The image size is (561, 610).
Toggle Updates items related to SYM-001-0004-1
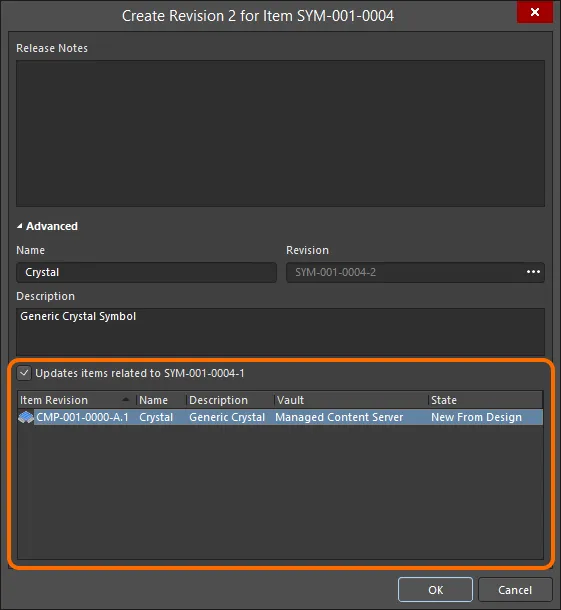(24, 373)
